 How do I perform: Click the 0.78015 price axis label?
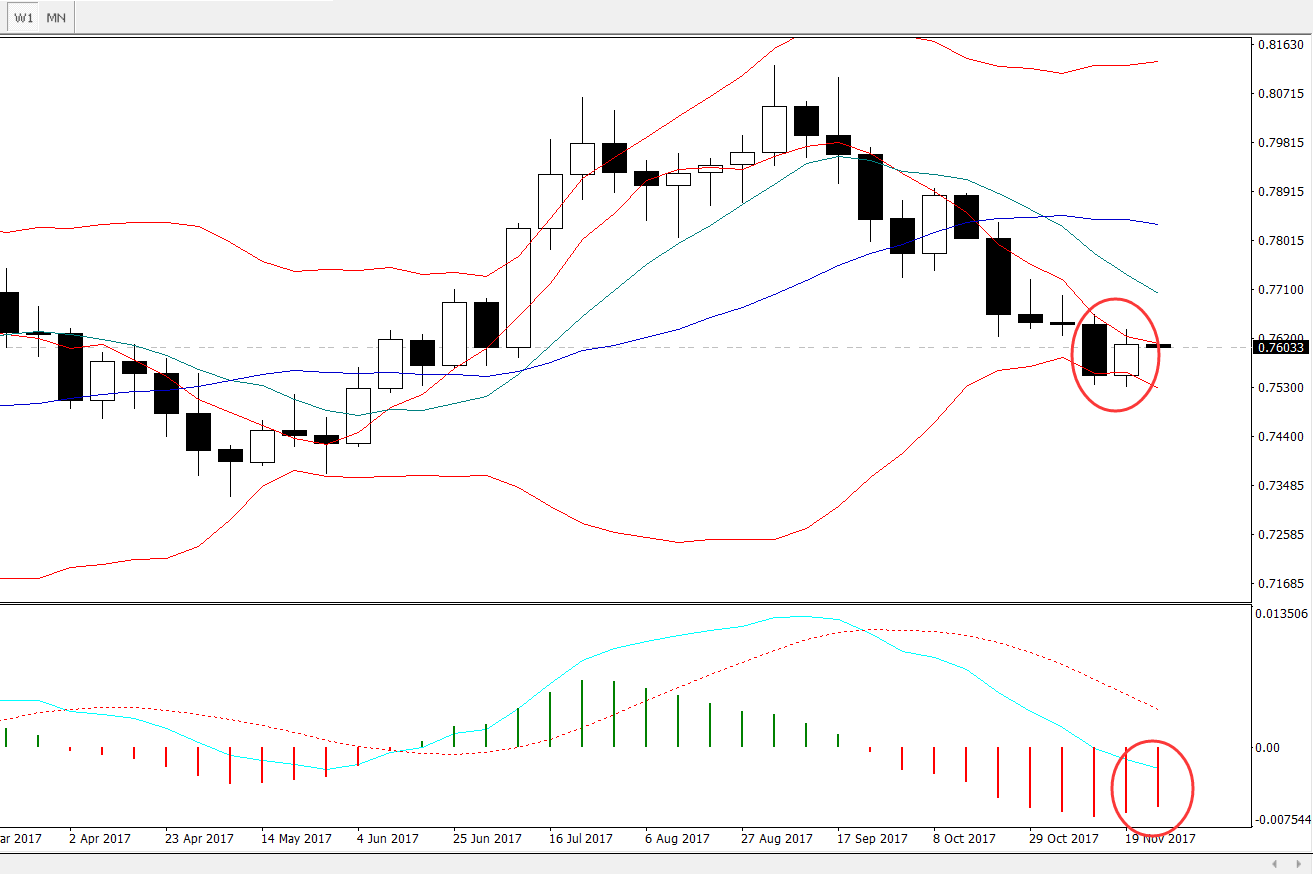tap(1283, 241)
